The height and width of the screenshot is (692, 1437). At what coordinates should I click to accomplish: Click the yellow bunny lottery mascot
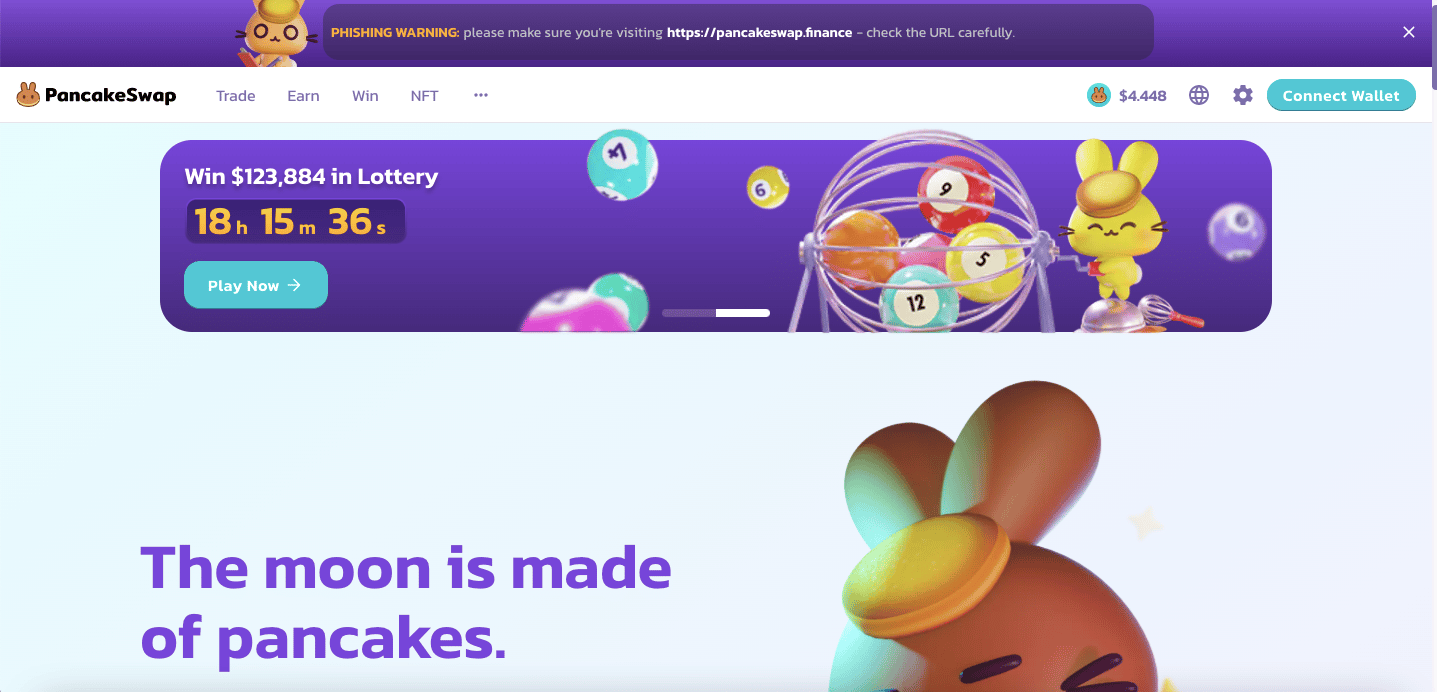(1113, 220)
